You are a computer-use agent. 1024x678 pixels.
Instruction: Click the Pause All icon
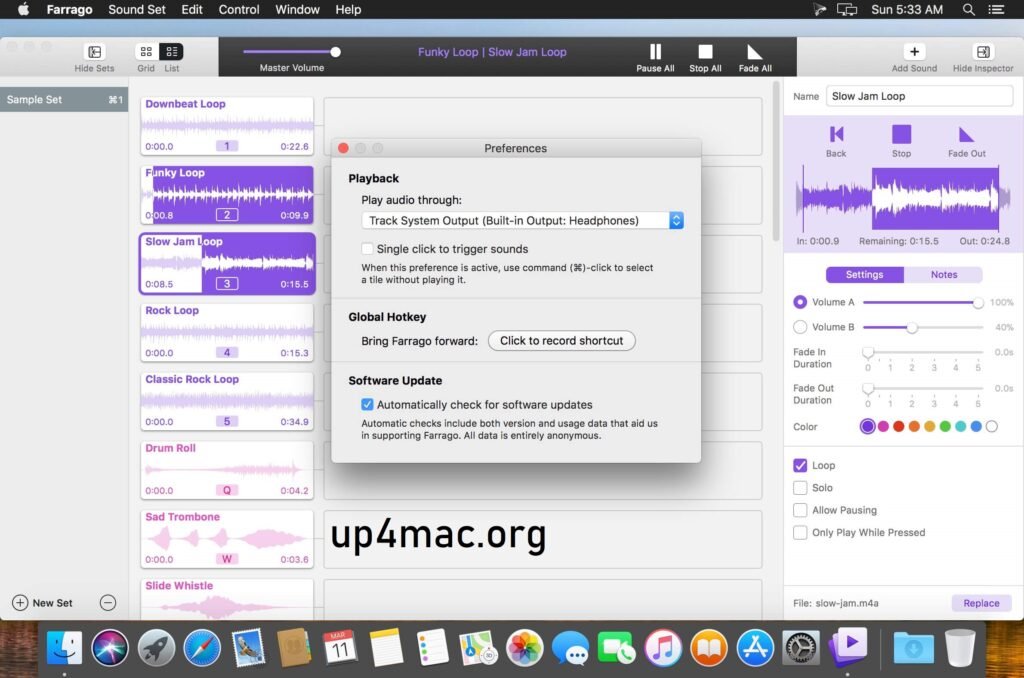[x=655, y=51]
